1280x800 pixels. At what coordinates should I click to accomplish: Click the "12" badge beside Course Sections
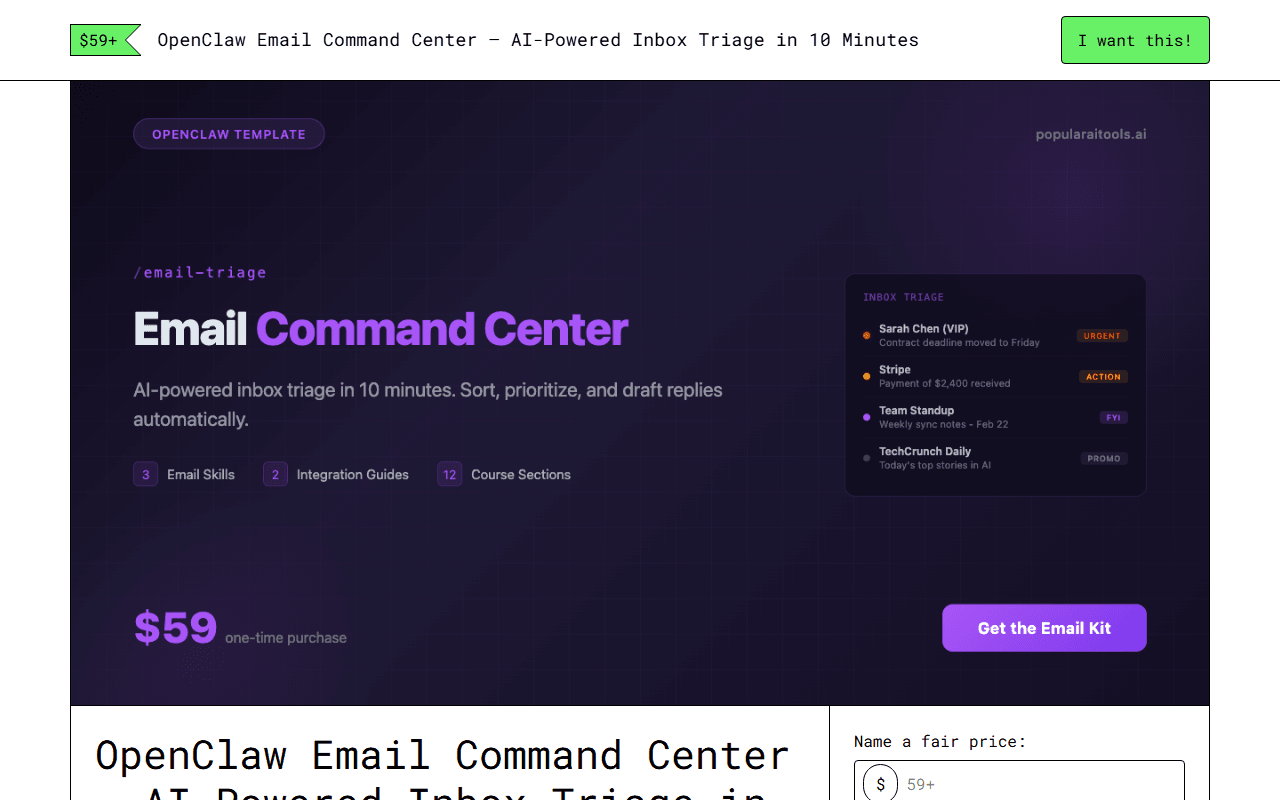pyautogui.click(x=449, y=473)
